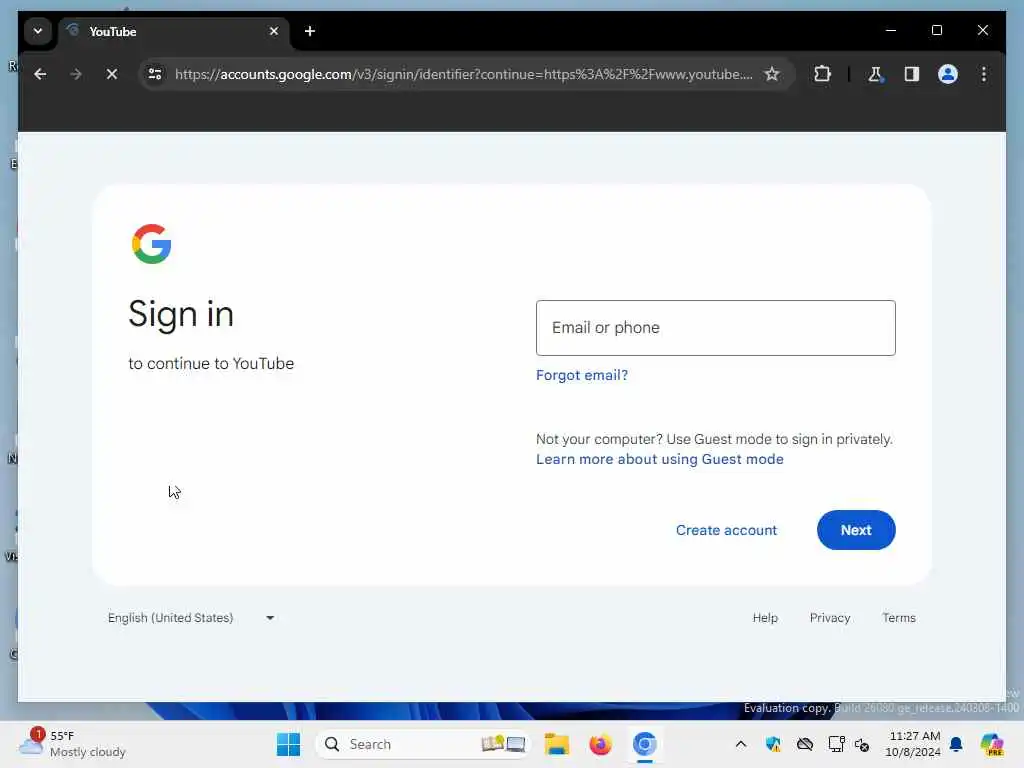Maximize the Chrome window
This screenshot has height=768, width=1024.
click(936, 30)
